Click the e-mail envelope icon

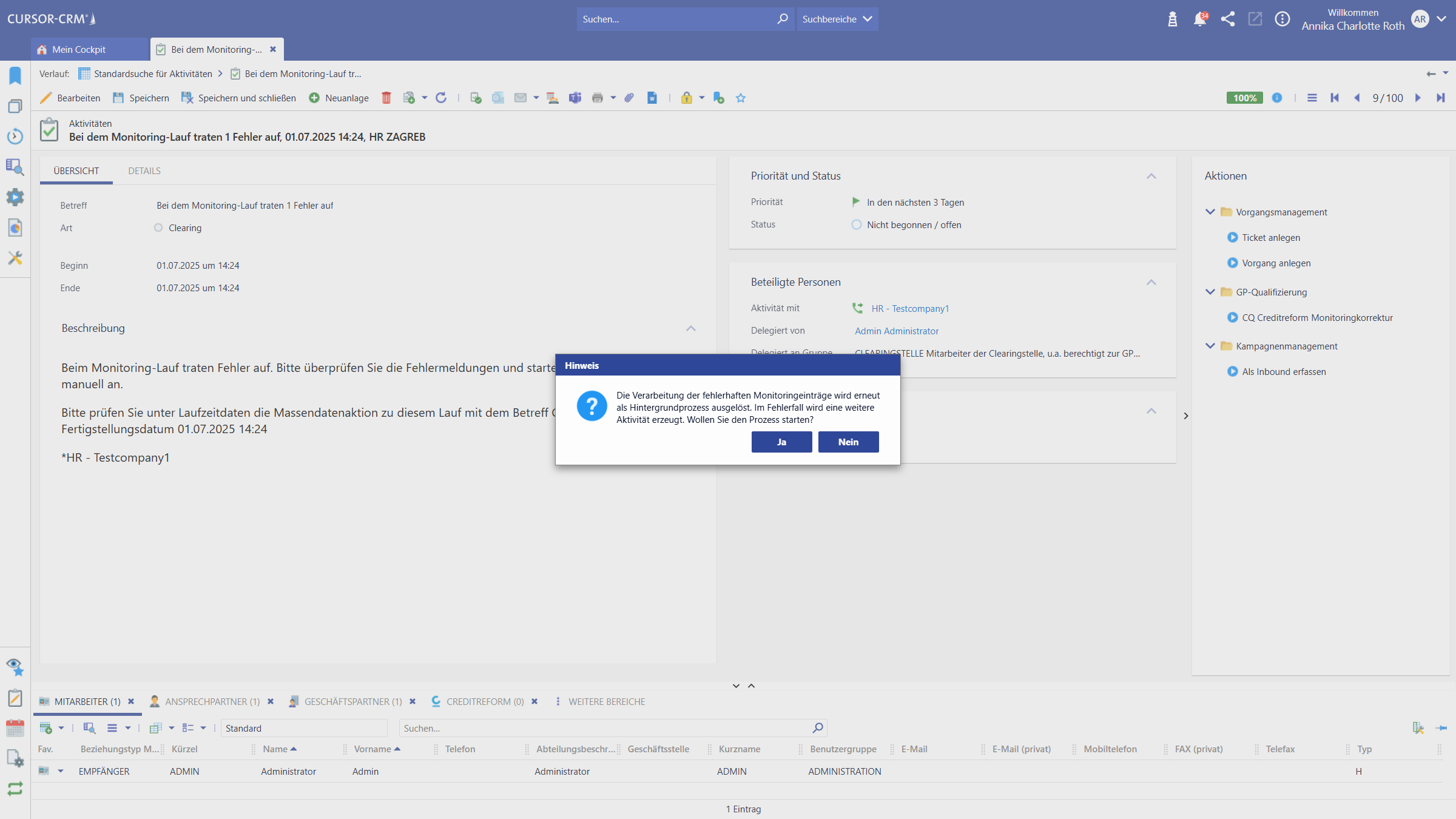click(521, 98)
